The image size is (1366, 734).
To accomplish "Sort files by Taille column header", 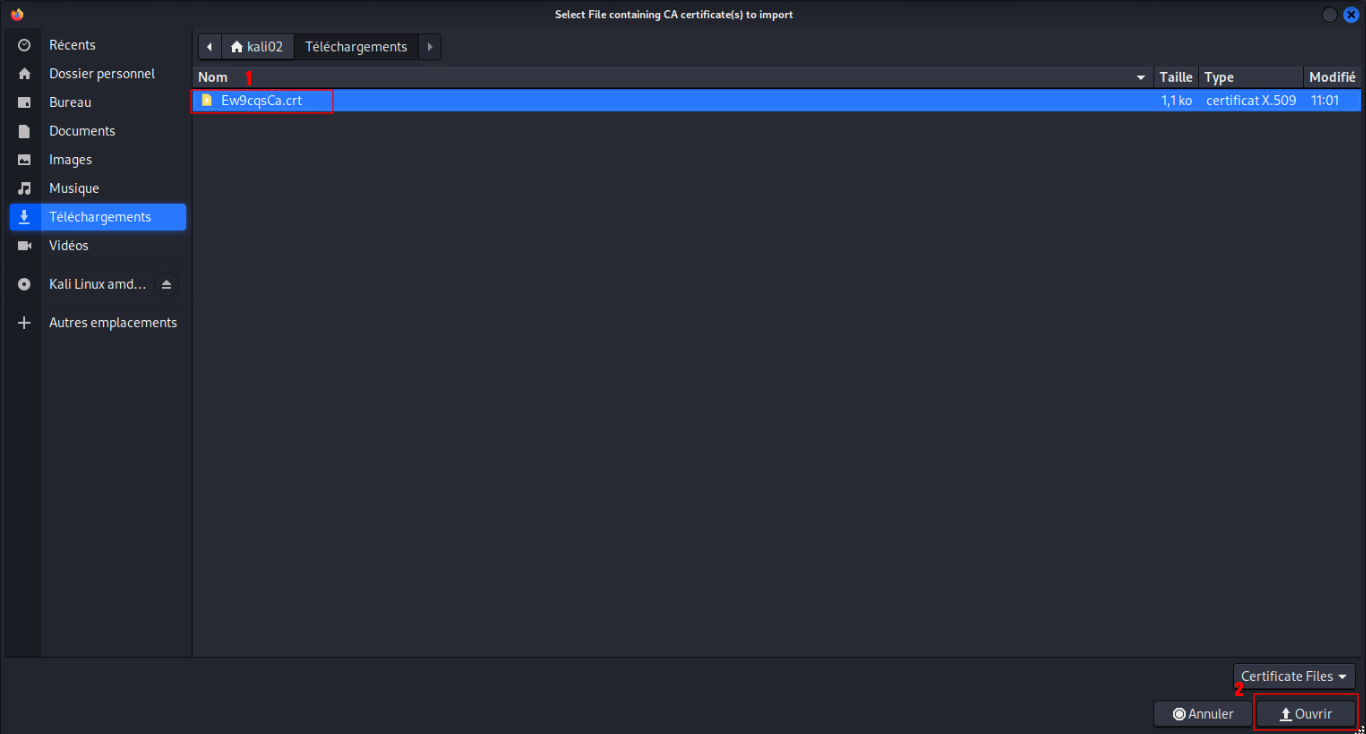I will click(x=1175, y=77).
